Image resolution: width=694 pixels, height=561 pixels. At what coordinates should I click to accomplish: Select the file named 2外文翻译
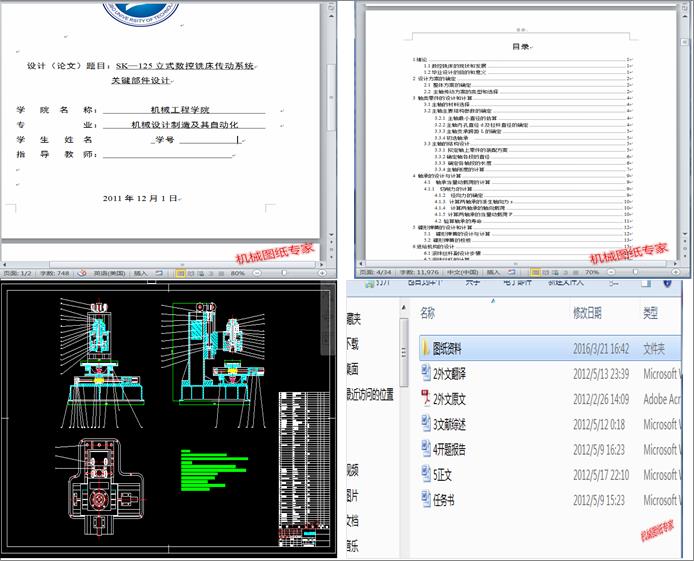point(449,374)
